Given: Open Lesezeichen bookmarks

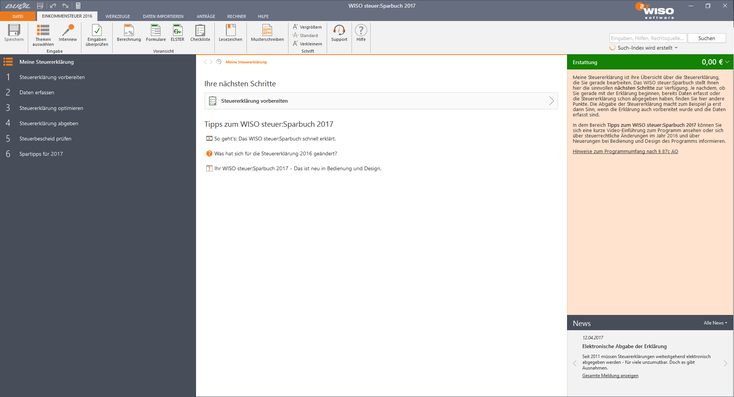Looking at the screenshot, I should coord(231,33).
